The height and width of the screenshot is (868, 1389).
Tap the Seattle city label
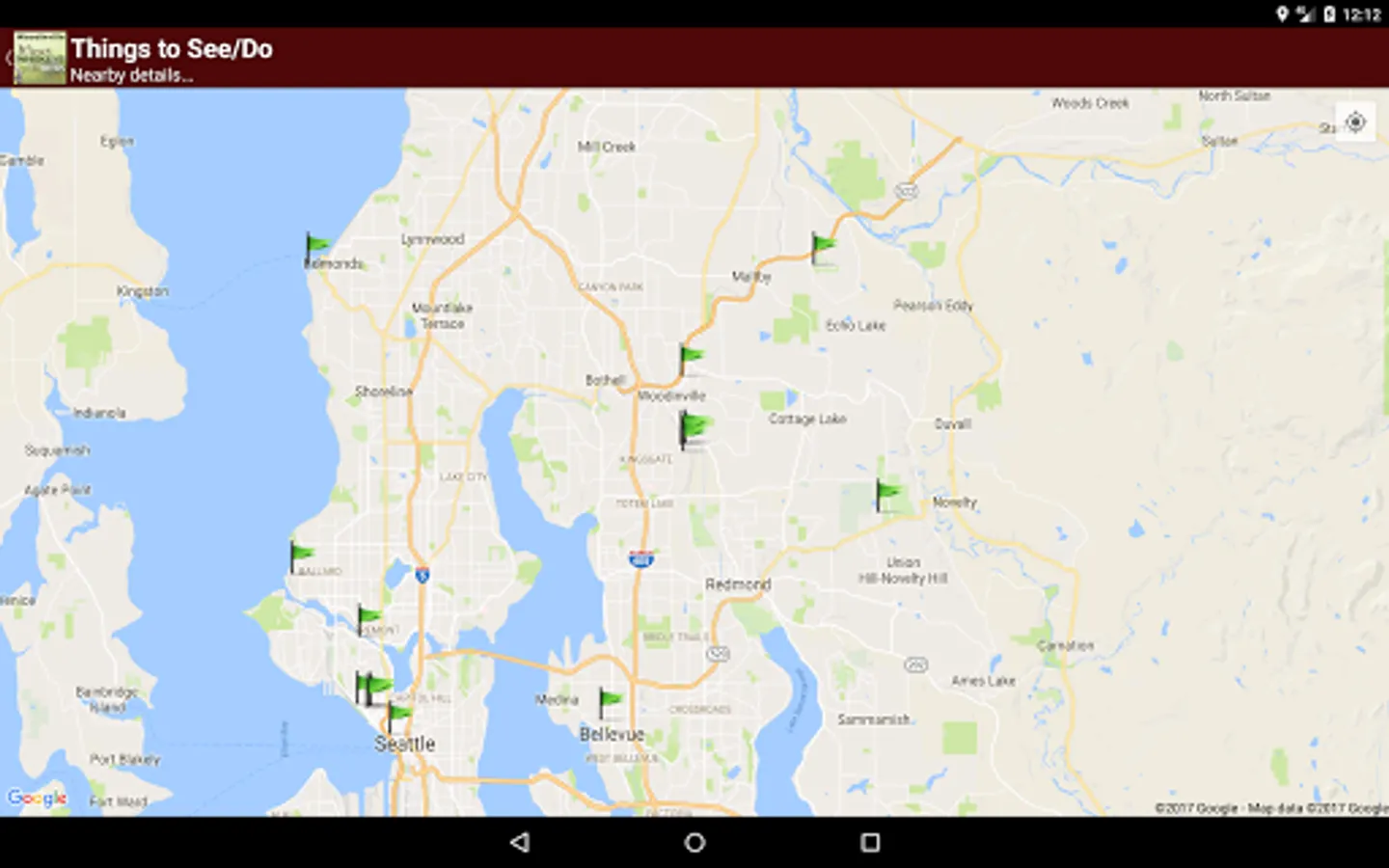tap(405, 745)
